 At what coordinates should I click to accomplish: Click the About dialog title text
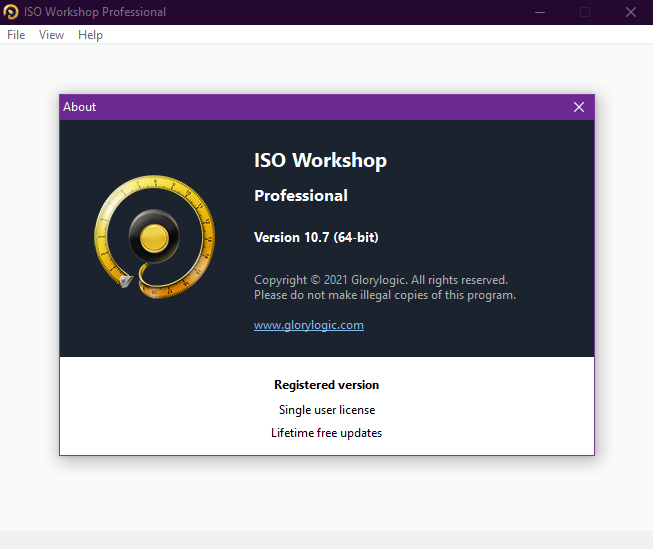[x=80, y=107]
